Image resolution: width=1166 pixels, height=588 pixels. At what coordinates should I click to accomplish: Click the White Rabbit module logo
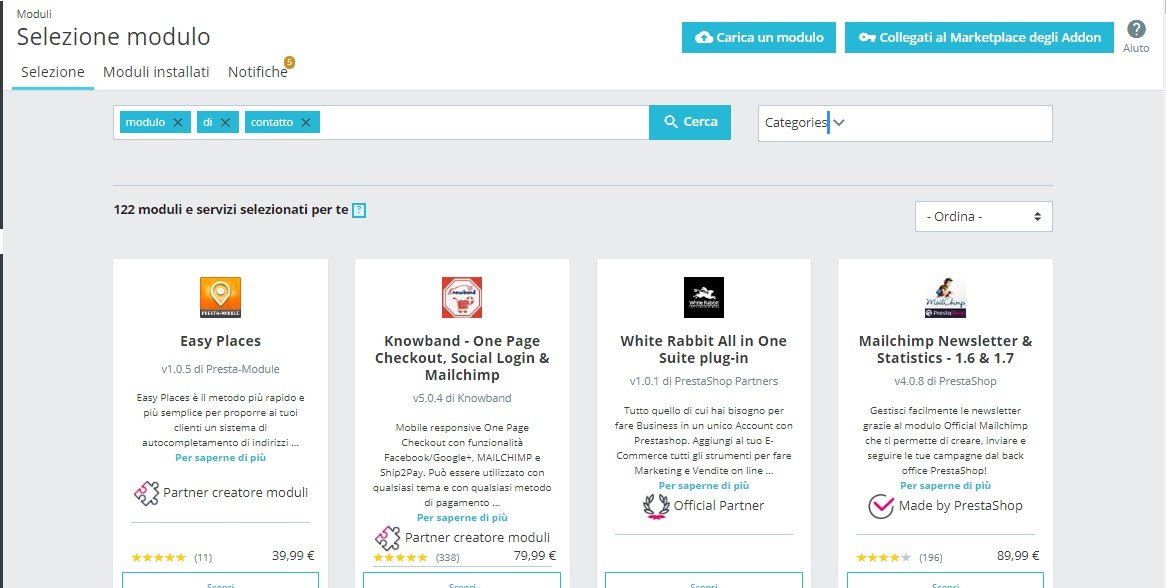(x=703, y=297)
